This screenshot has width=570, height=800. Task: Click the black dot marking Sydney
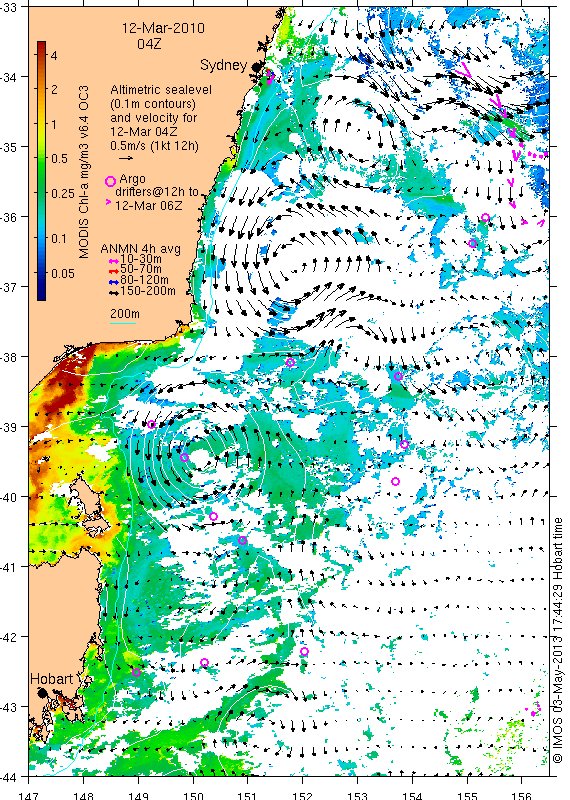click(x=256, y=67)
